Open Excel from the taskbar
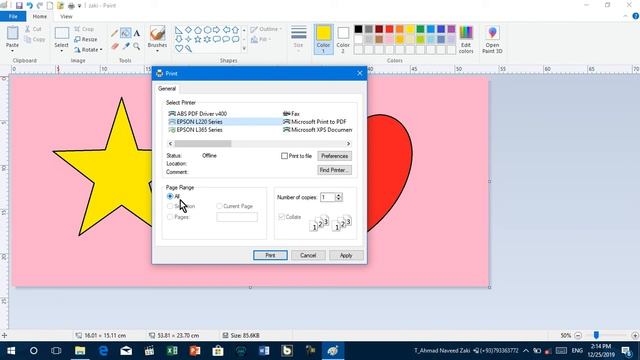 pyautogui.click(x=172, y=351)
